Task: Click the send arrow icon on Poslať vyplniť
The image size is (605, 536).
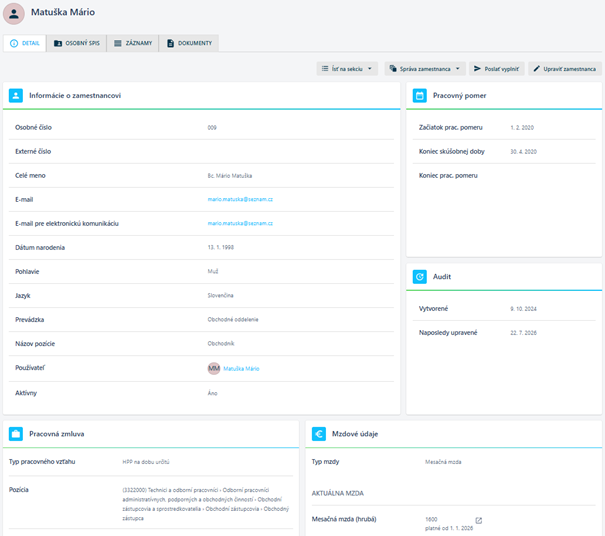Action: (477, 69)
